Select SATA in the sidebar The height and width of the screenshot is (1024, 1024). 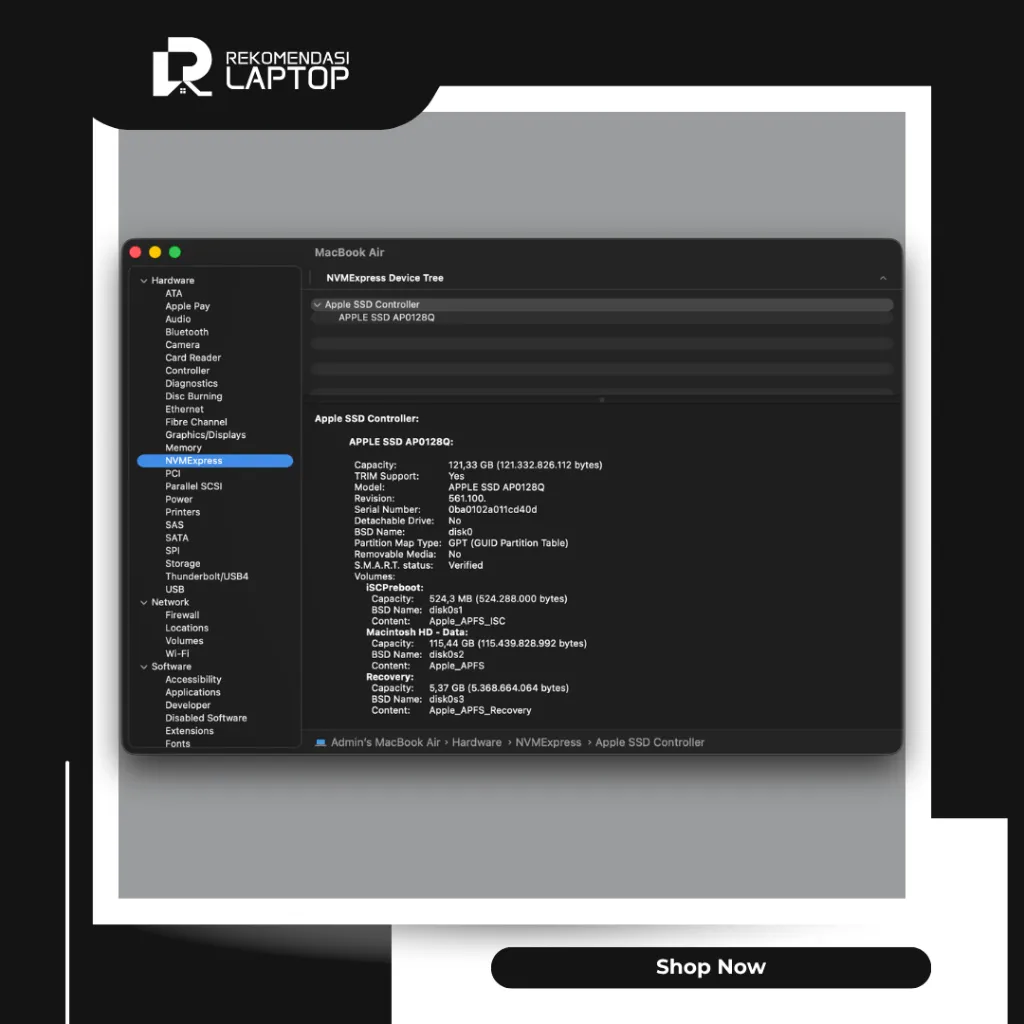click(x=176, y=538)
